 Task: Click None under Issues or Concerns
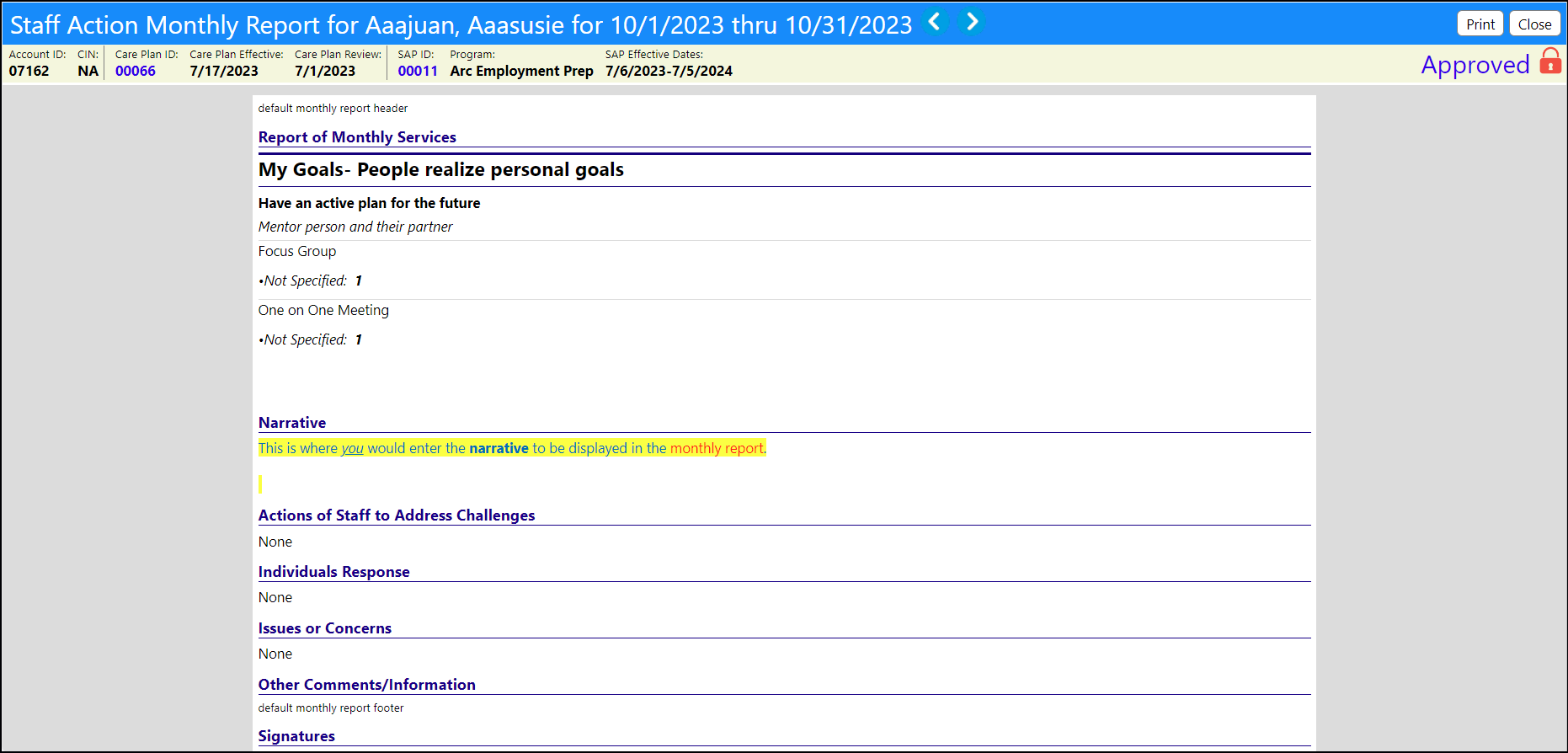275,654
